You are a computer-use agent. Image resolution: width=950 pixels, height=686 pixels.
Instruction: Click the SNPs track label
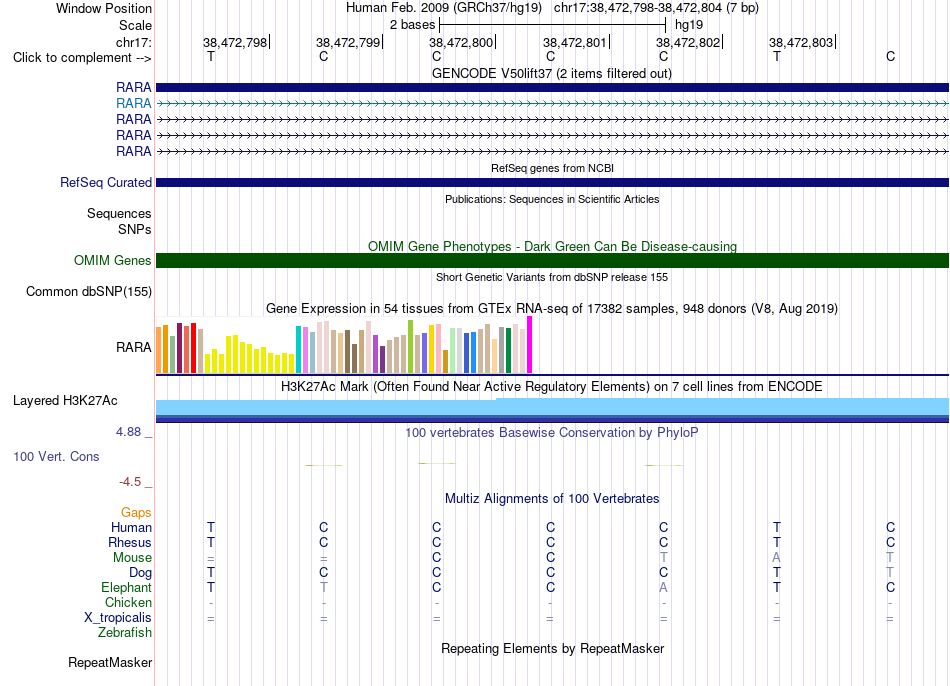click(x=135, y=229)
